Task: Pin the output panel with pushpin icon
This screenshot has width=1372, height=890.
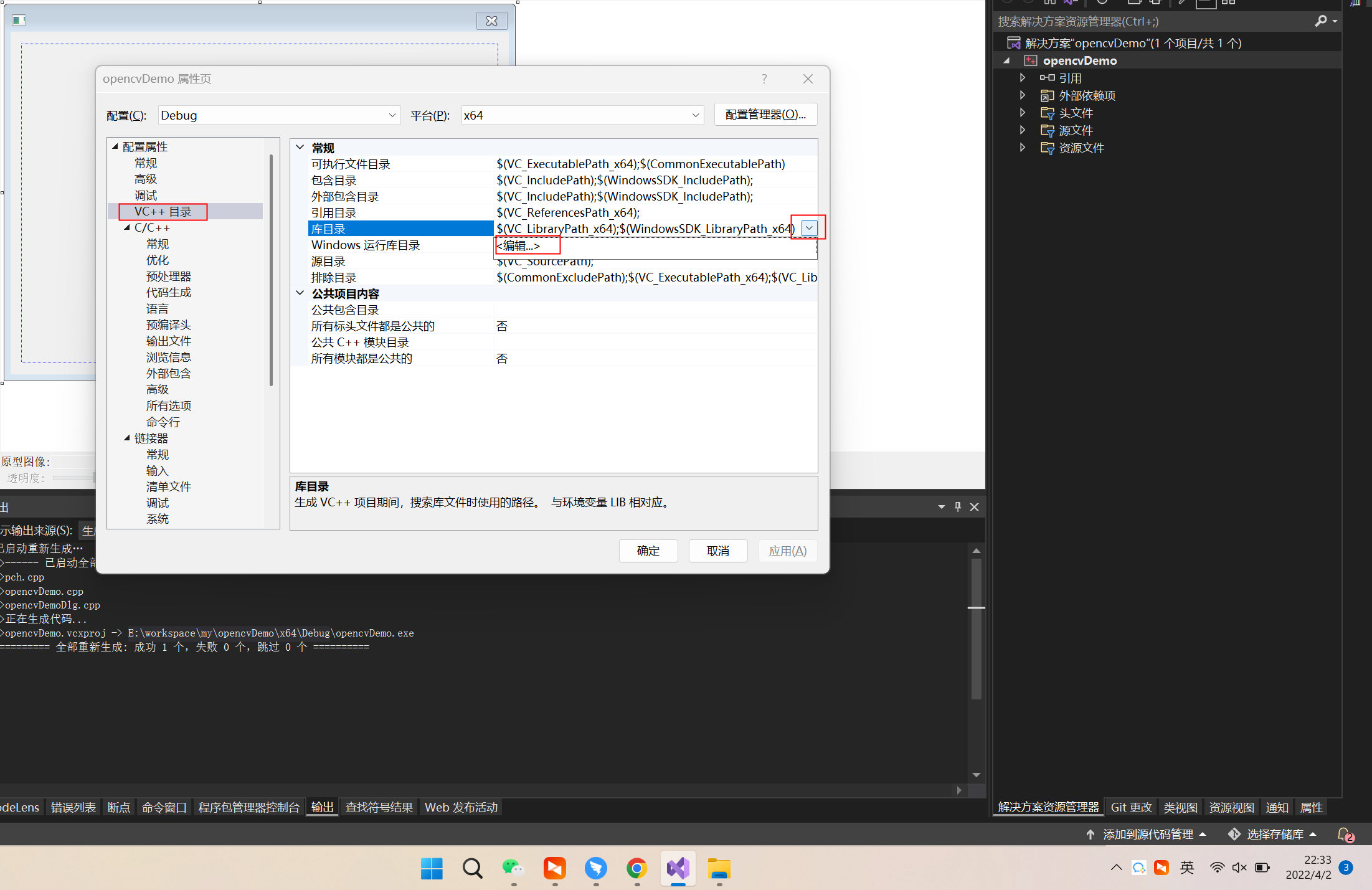Action: tap(958, 507)
